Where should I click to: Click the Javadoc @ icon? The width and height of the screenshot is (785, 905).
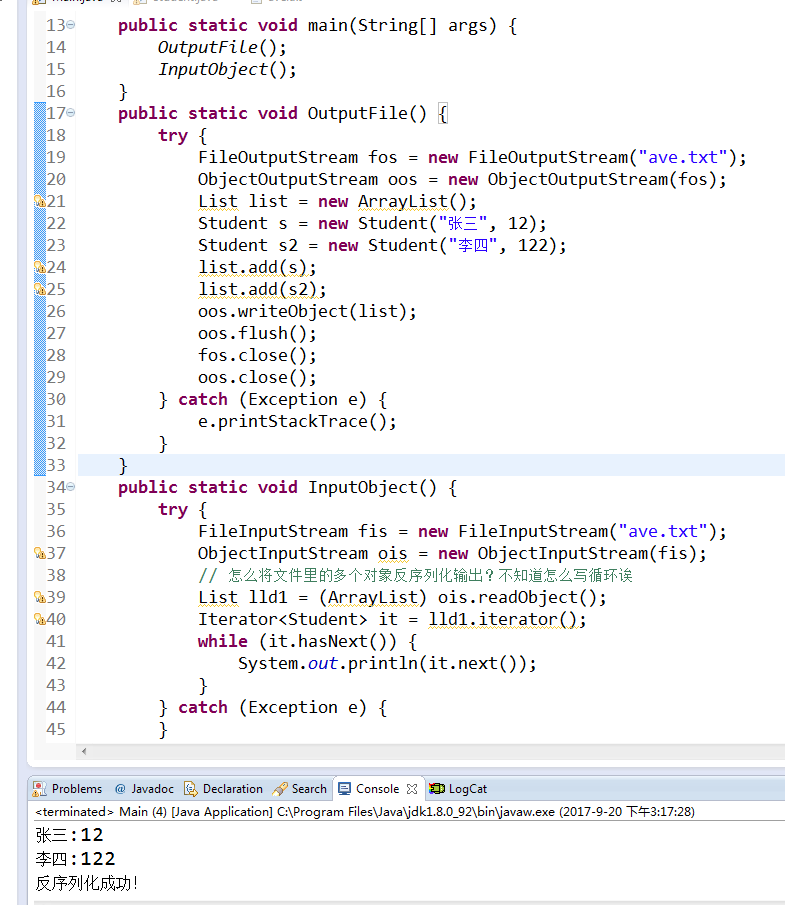click(x=120, y=789)
